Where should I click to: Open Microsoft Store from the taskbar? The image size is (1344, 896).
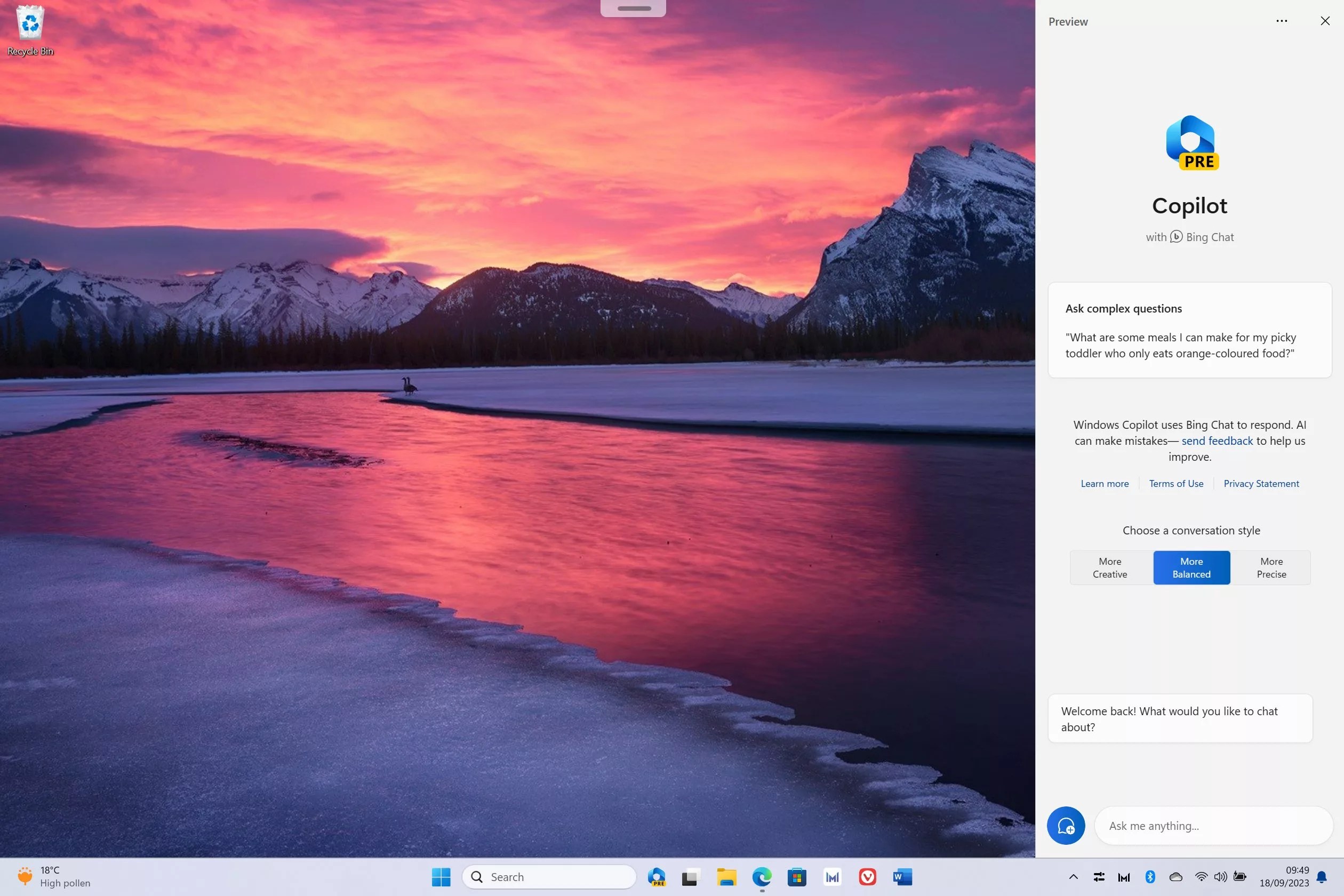click(x=798, y=877)
